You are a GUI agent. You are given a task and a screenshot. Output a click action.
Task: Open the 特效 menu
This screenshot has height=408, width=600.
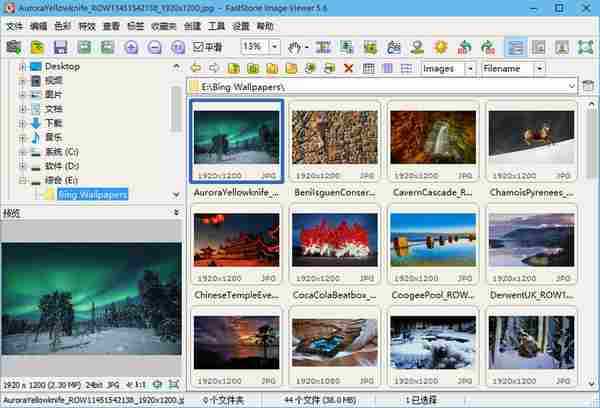click(89, 26)
